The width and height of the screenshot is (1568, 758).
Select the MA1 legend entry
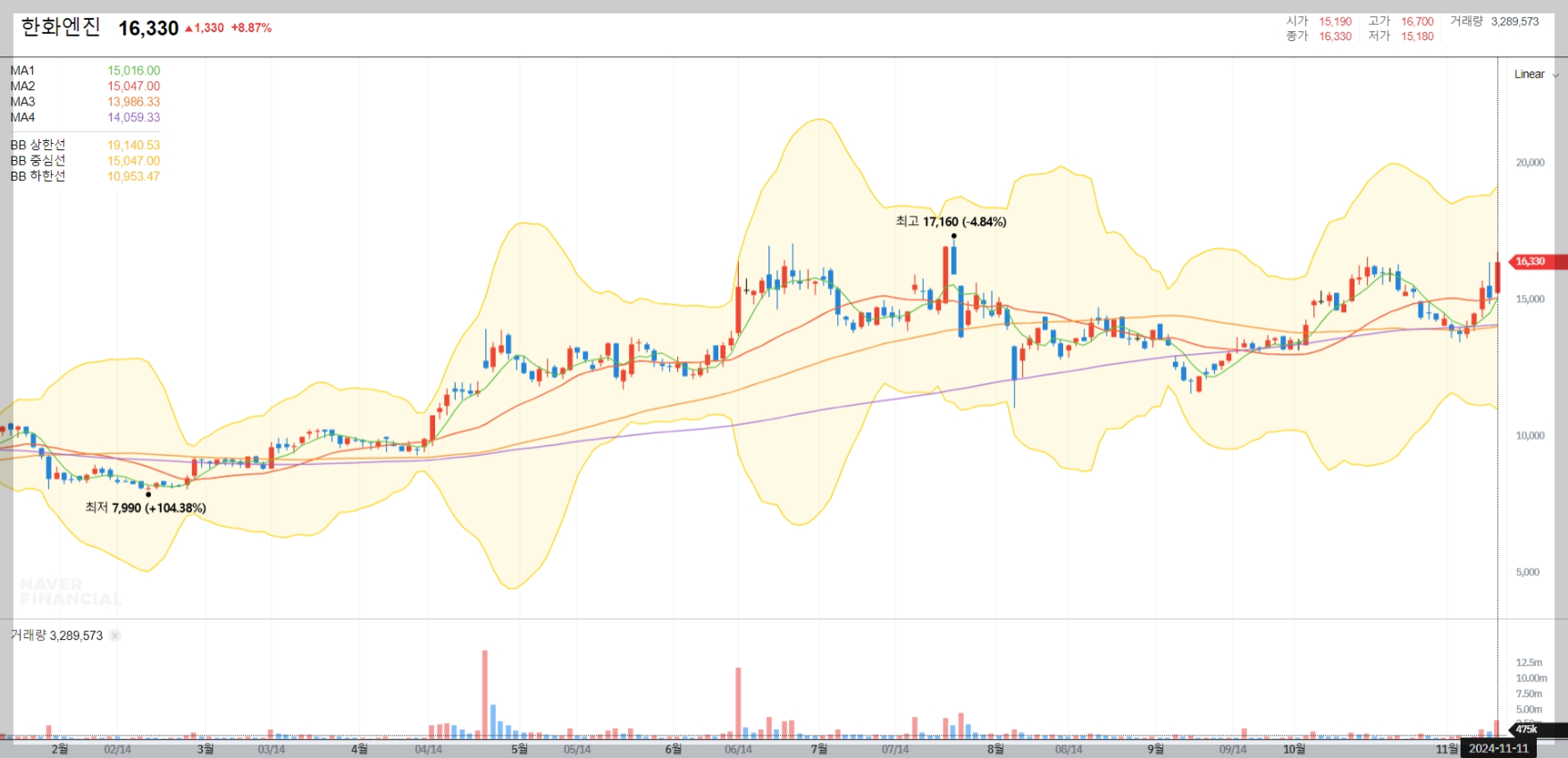[22, 71]
